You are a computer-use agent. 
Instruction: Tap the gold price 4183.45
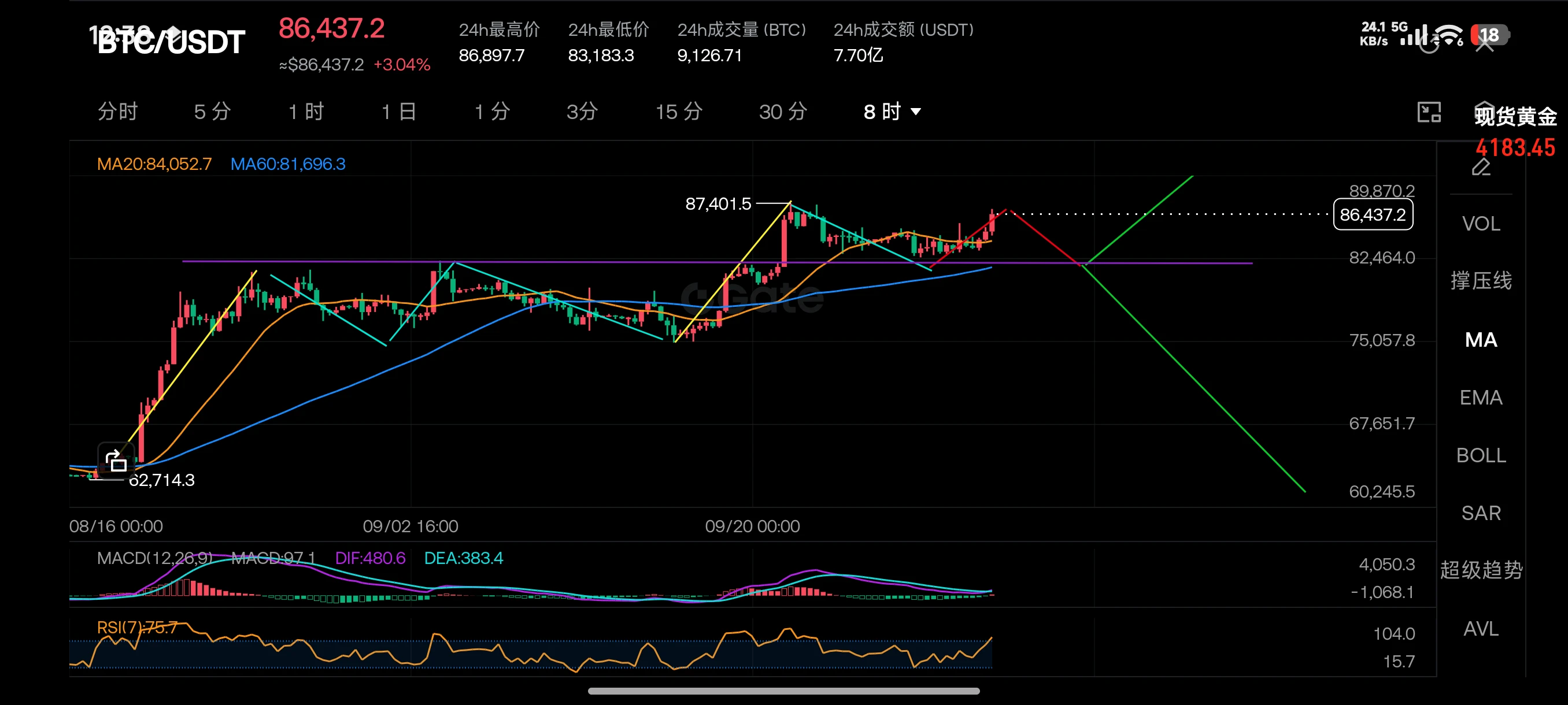(1515, 148)
